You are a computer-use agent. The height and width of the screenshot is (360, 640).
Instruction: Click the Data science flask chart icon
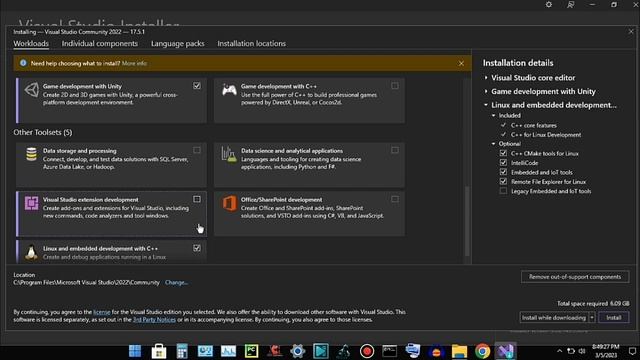click(x=229, y=154)
